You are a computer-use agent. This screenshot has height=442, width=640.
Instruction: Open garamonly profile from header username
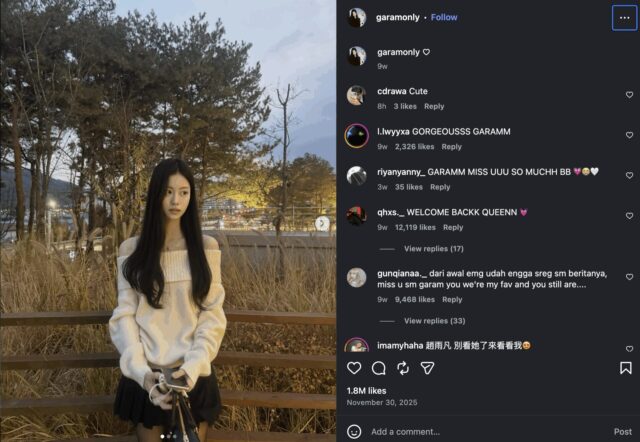click(x=398, y=17)
